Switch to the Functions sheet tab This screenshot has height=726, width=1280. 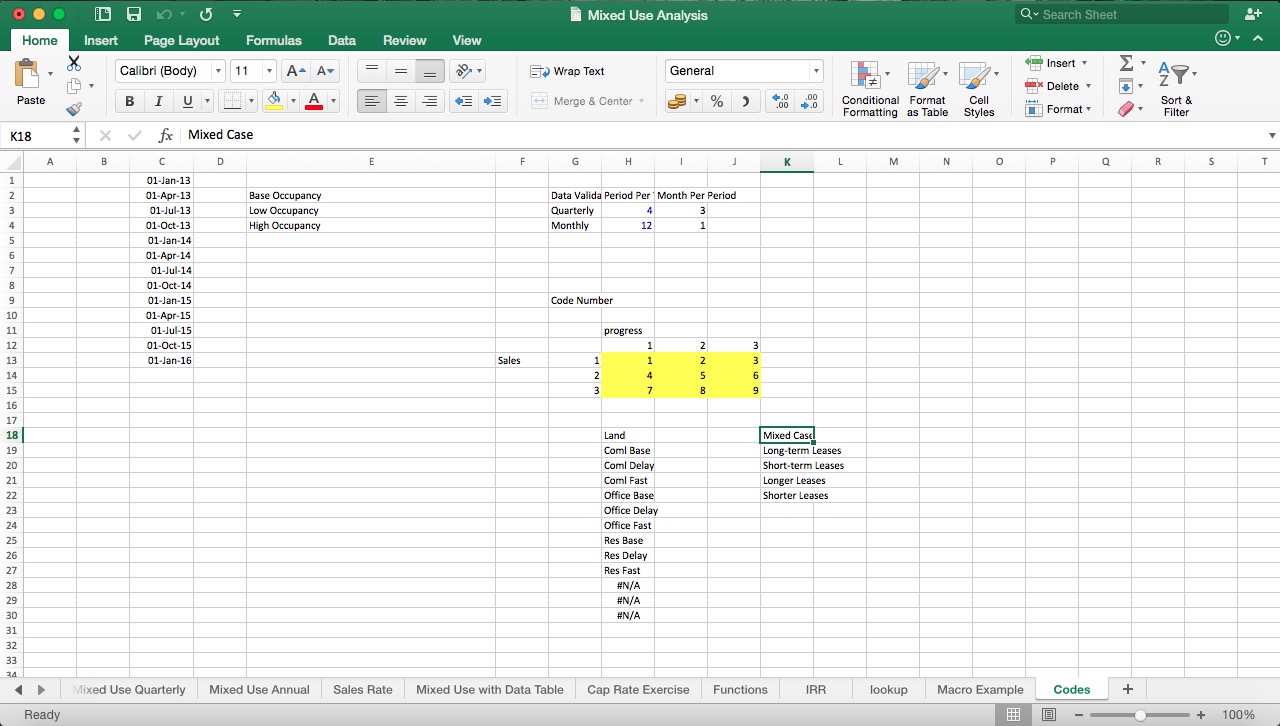(740, 689)
